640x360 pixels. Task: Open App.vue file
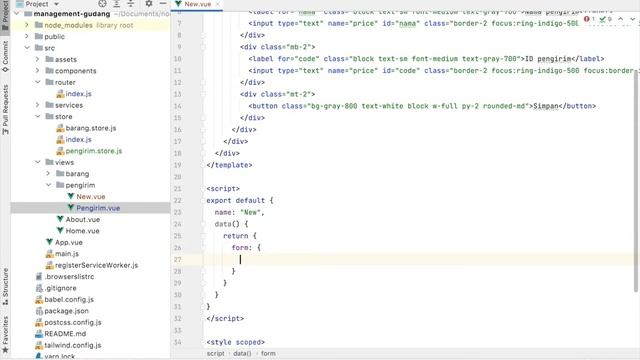(x=69, y=242)
